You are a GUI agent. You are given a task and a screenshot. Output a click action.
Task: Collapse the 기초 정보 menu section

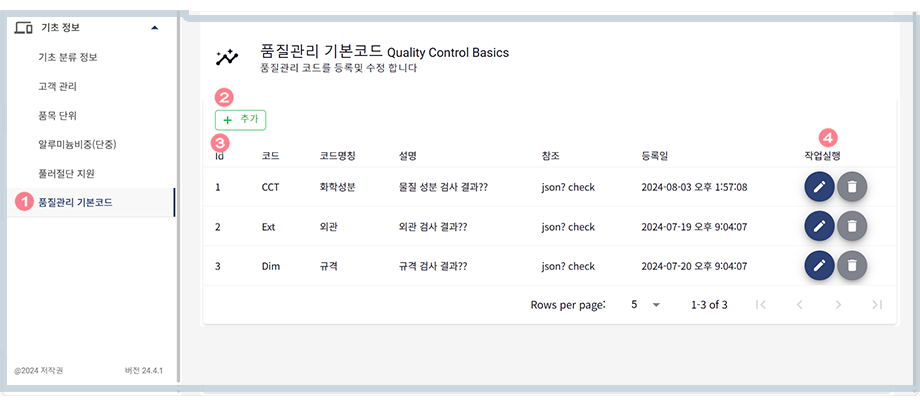[153, 27]
